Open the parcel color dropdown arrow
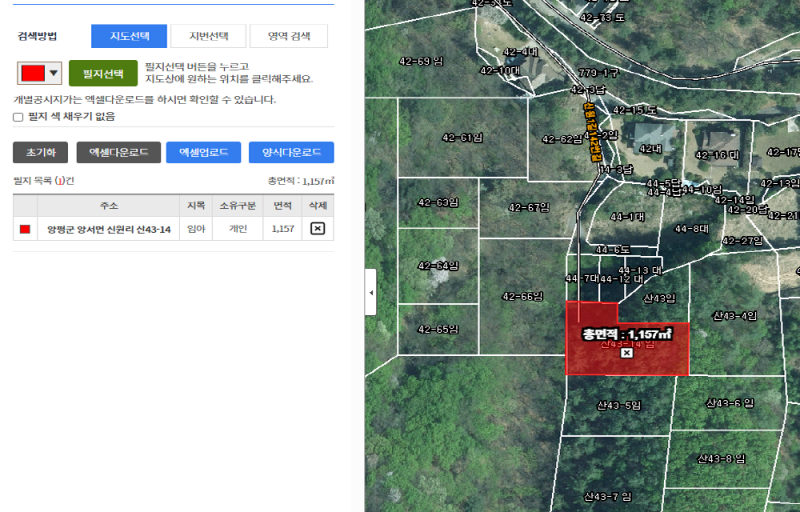 (53, 73)
